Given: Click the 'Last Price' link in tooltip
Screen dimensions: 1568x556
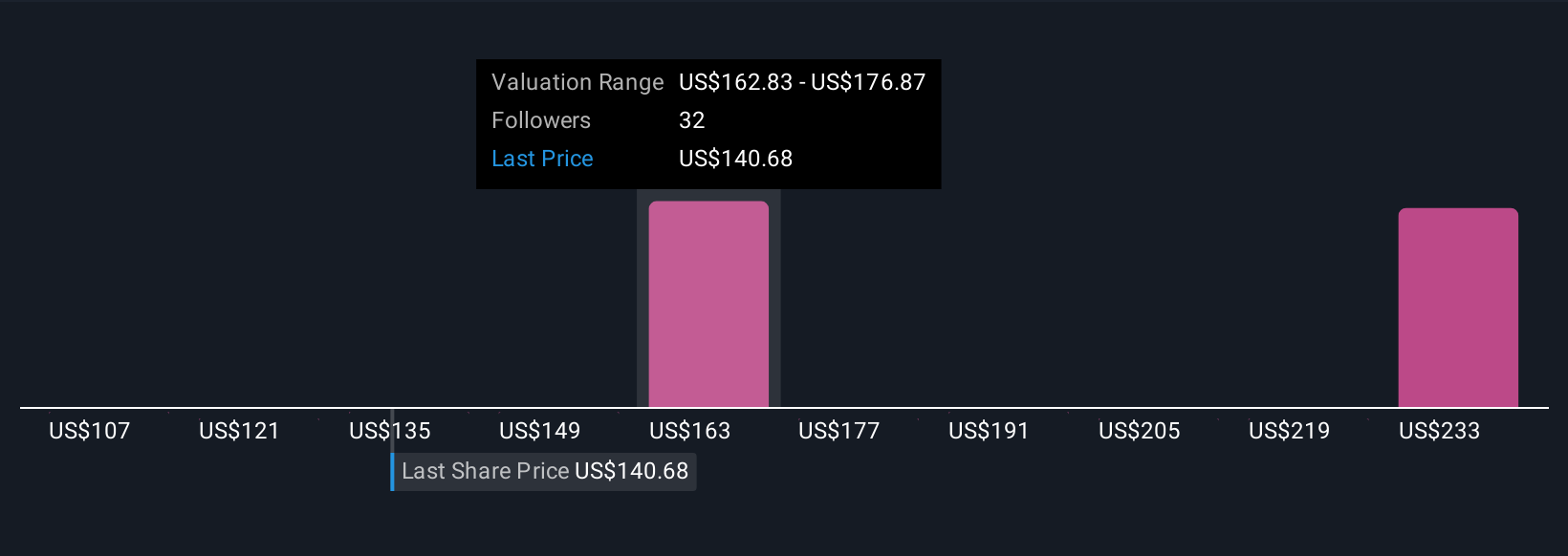Looking at the screenshot, I should [542, 159].
